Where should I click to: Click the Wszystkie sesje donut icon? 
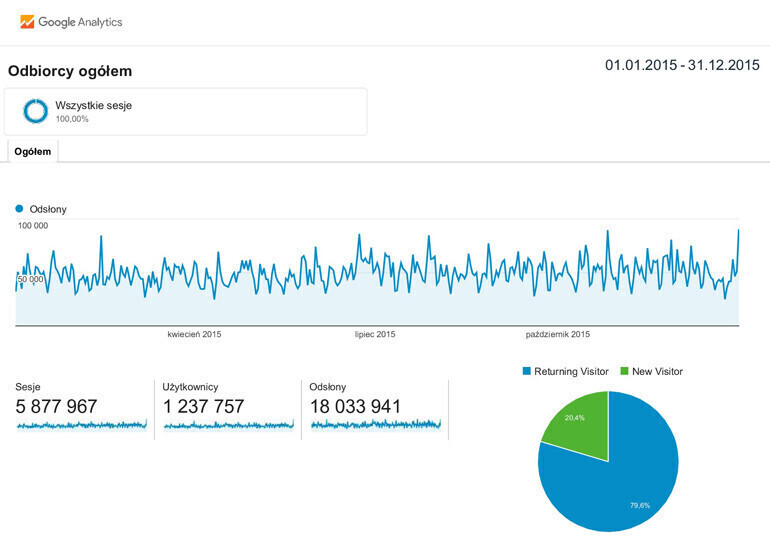(36, 111)
